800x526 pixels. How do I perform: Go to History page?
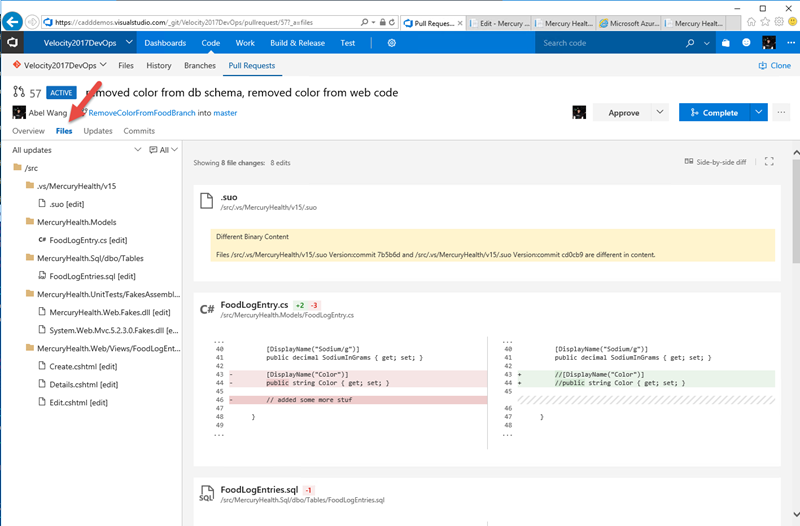(x=159, y=65)
